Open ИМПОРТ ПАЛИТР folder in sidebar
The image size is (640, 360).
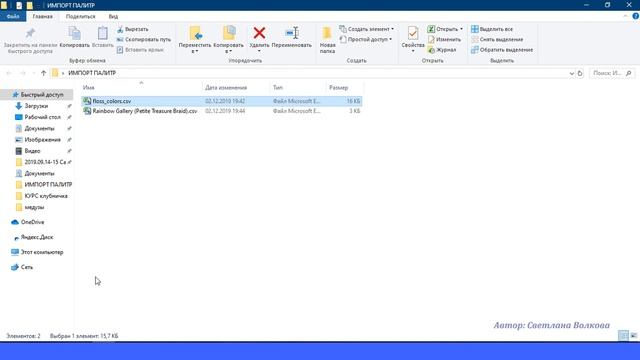click(48, 184)
